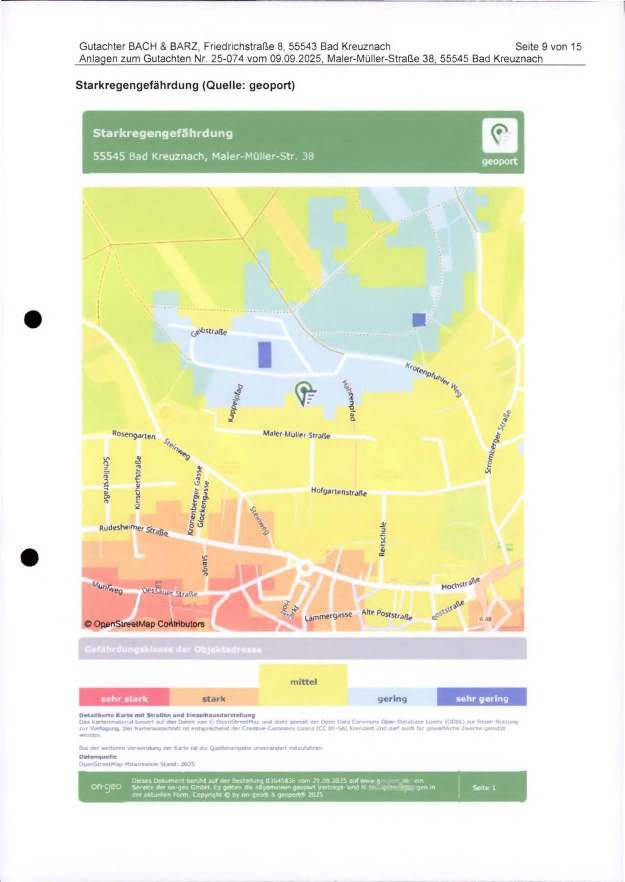Screen dimensions: 625x882
Task: Click the Dessauer Straße street label
Action: (x=170, y=592)
